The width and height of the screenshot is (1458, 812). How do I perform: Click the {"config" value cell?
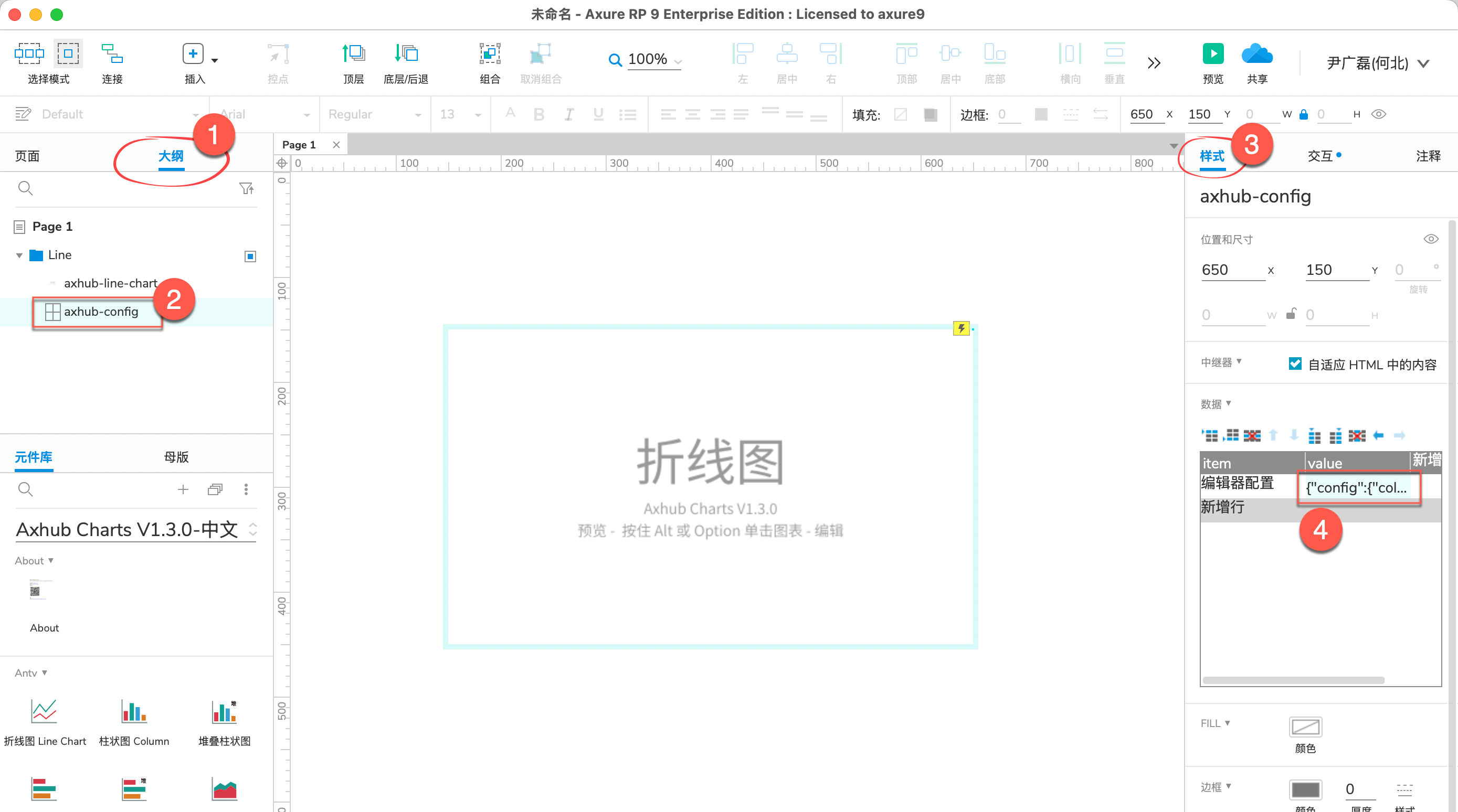click(1358, 488)
